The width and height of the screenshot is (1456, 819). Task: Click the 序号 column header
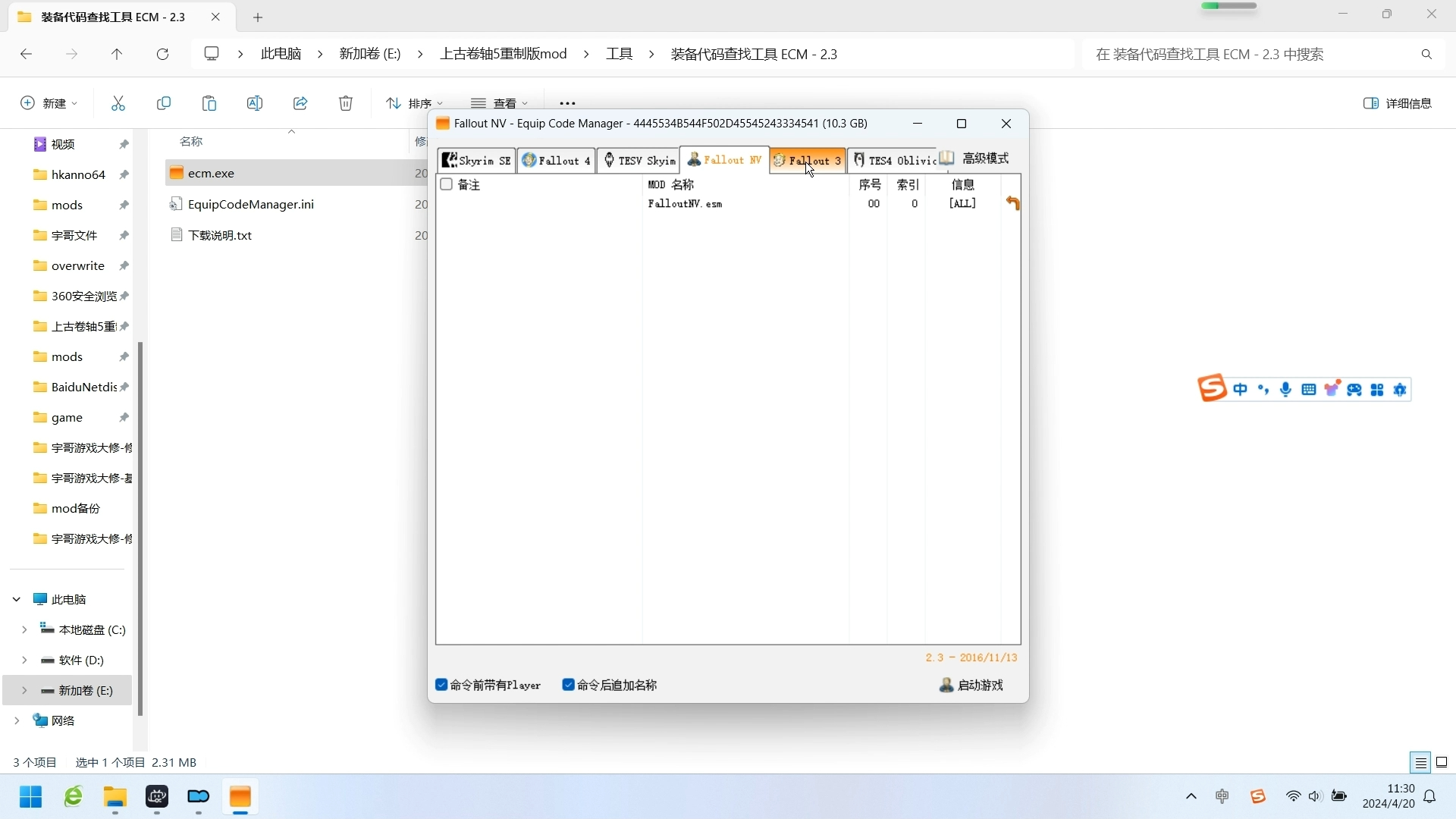pos(870,184)
